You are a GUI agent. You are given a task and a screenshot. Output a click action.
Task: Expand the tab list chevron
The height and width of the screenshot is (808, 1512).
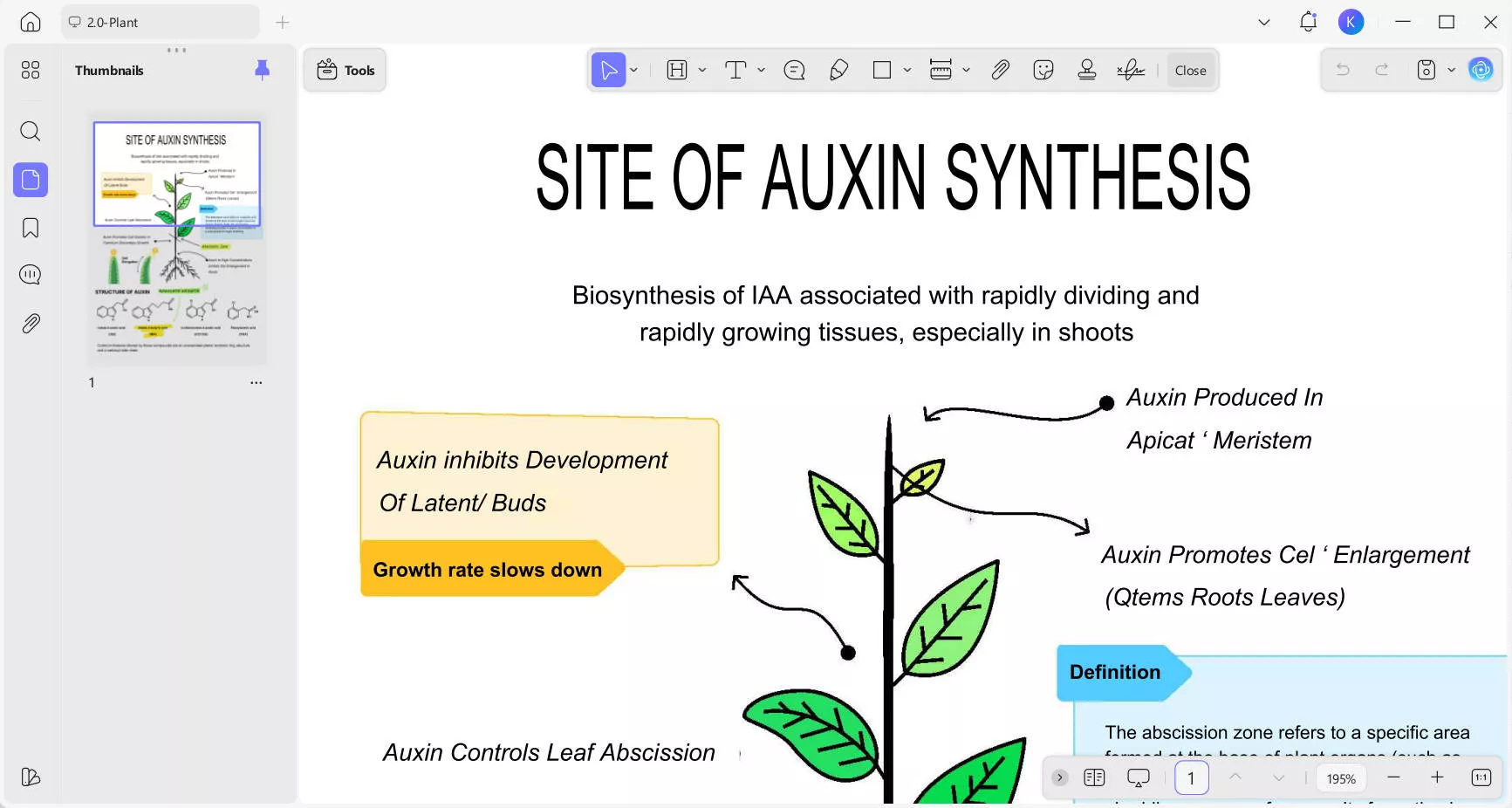(1264, 22)
